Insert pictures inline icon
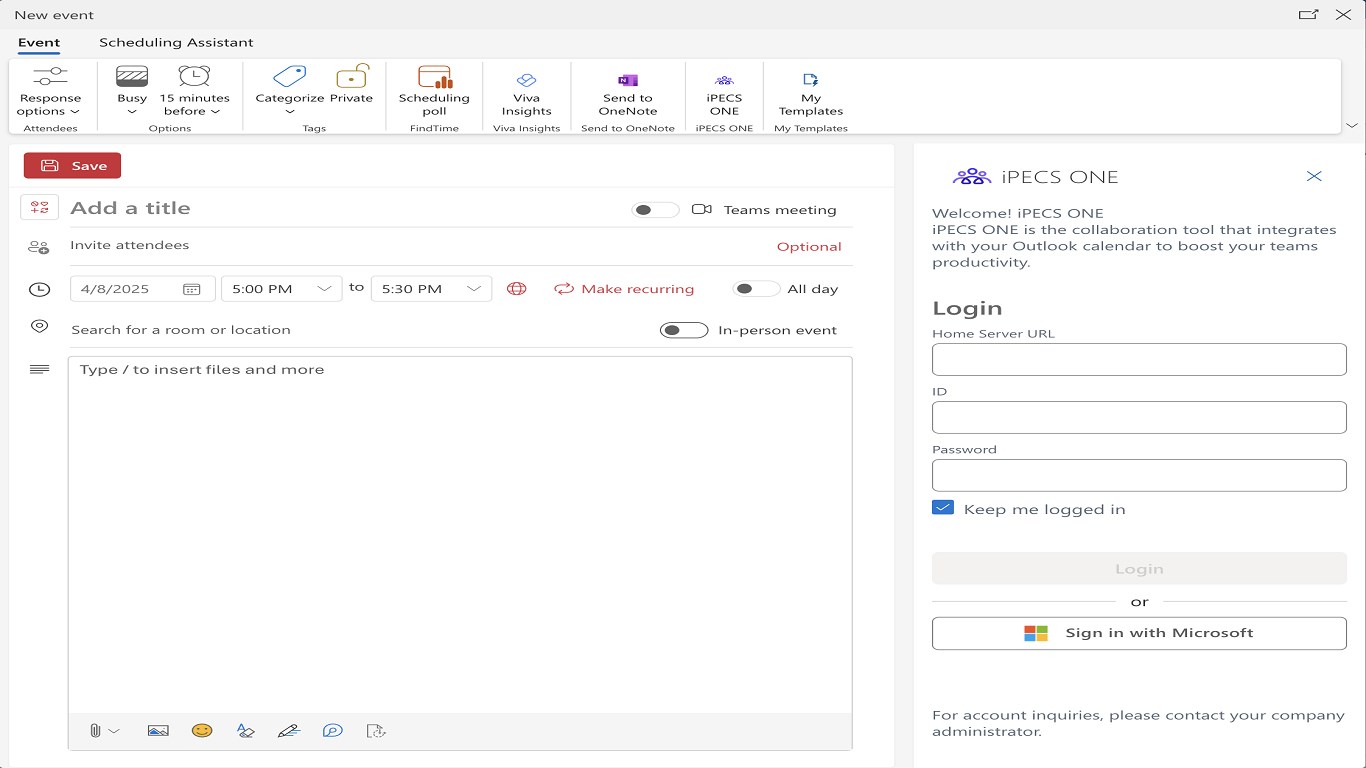The height and width of the screenshot is (768, 1366). click(x=158, y=731)
